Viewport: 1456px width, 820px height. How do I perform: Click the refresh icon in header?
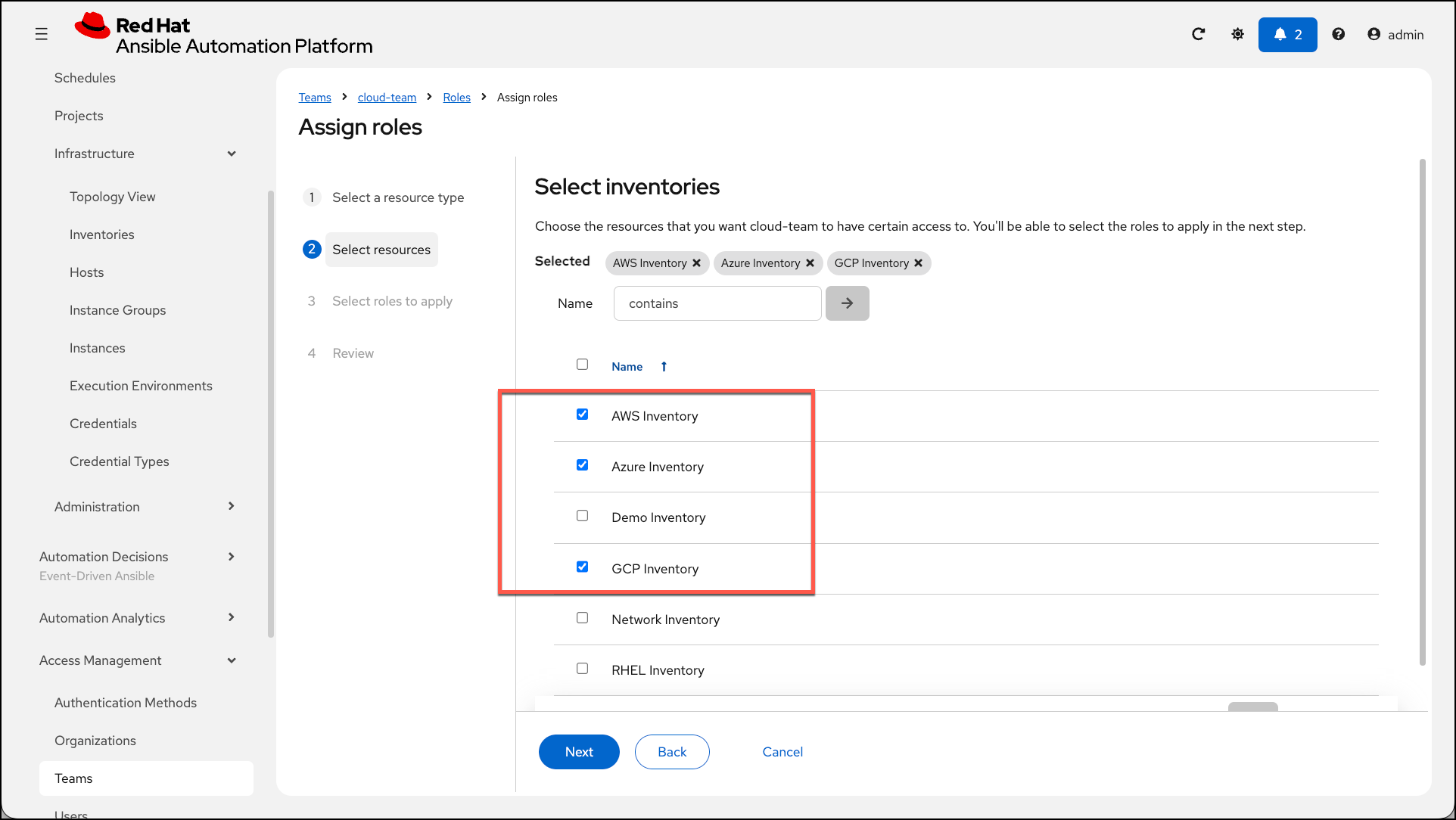1198,34
